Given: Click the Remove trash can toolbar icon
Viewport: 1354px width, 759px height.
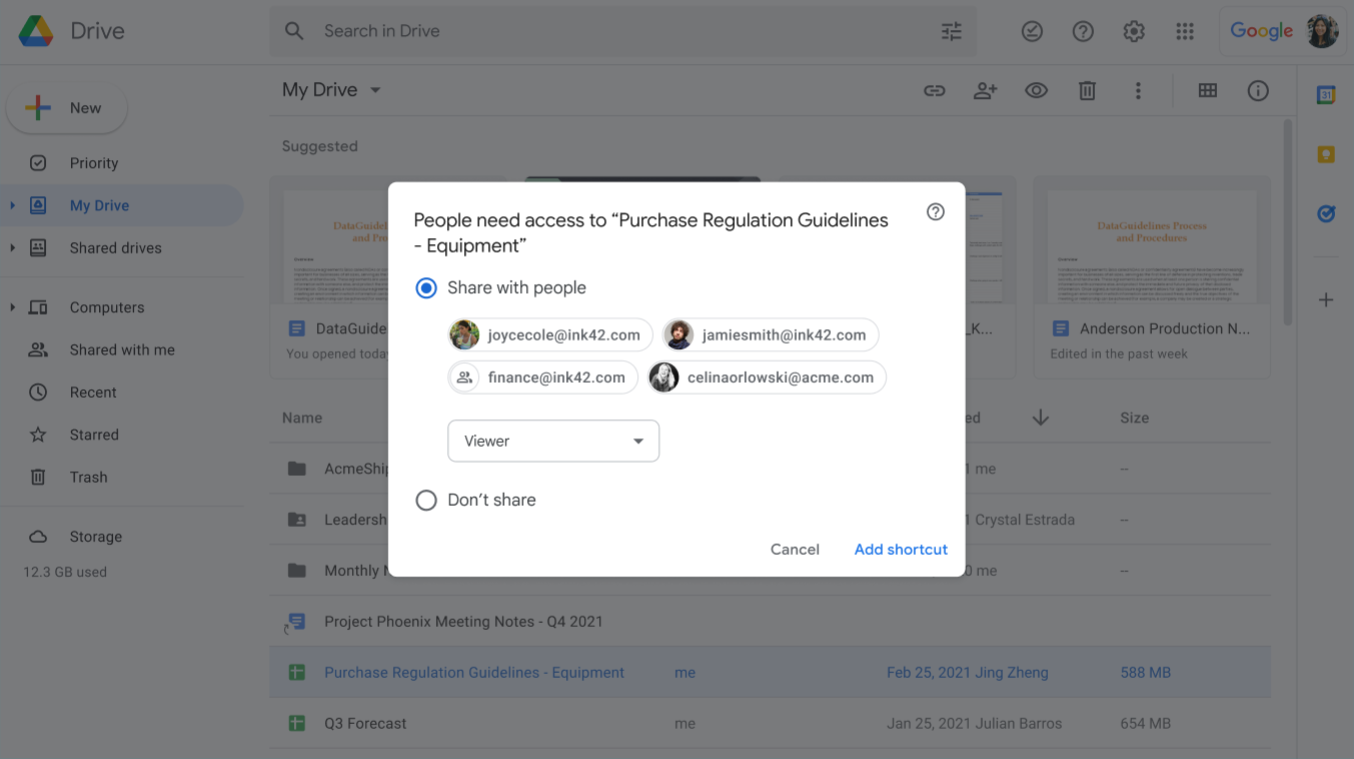Looking at the screenshot, I should coord(1087,90).
